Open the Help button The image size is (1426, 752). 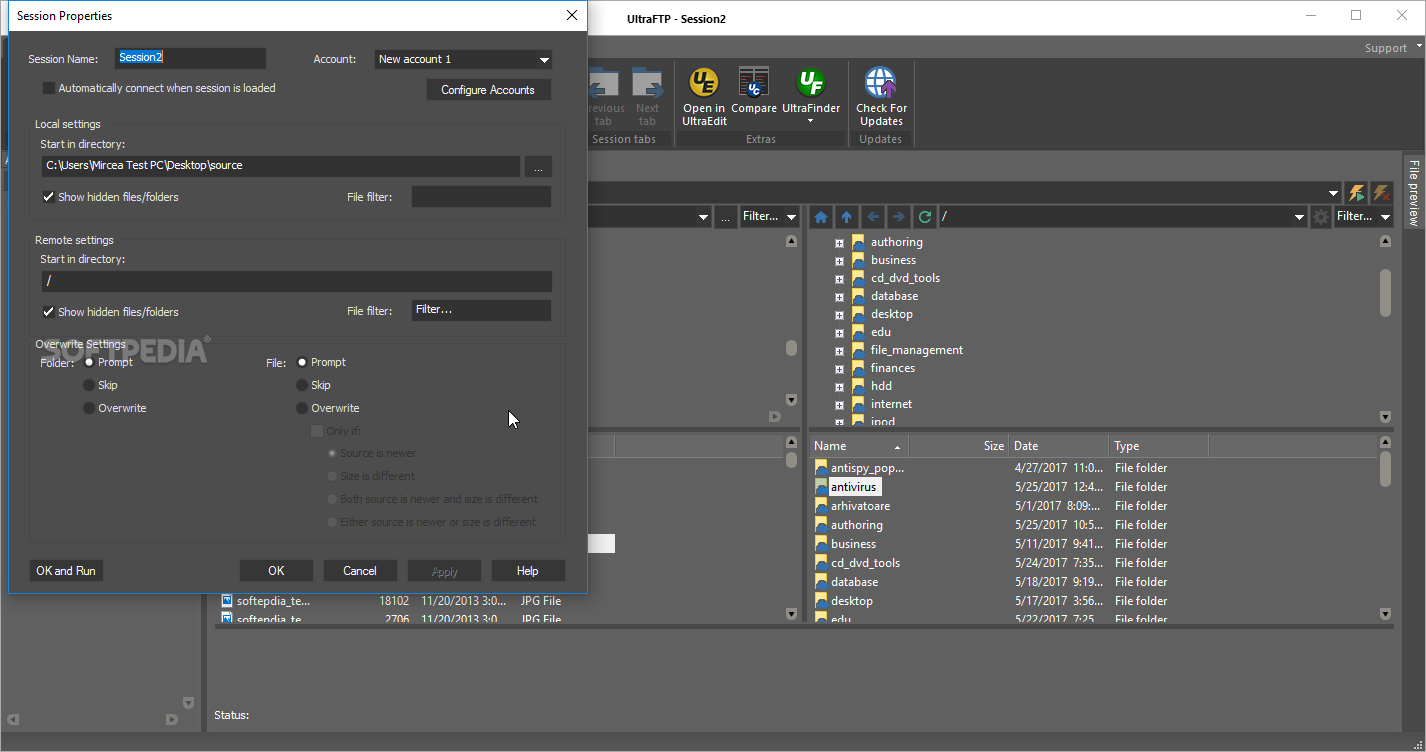click(x=528, y=571)
